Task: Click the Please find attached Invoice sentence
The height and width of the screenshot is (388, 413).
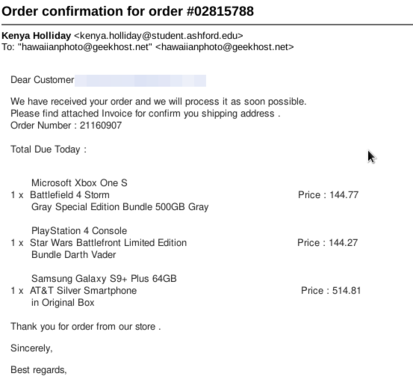Action: click(145, 114)
